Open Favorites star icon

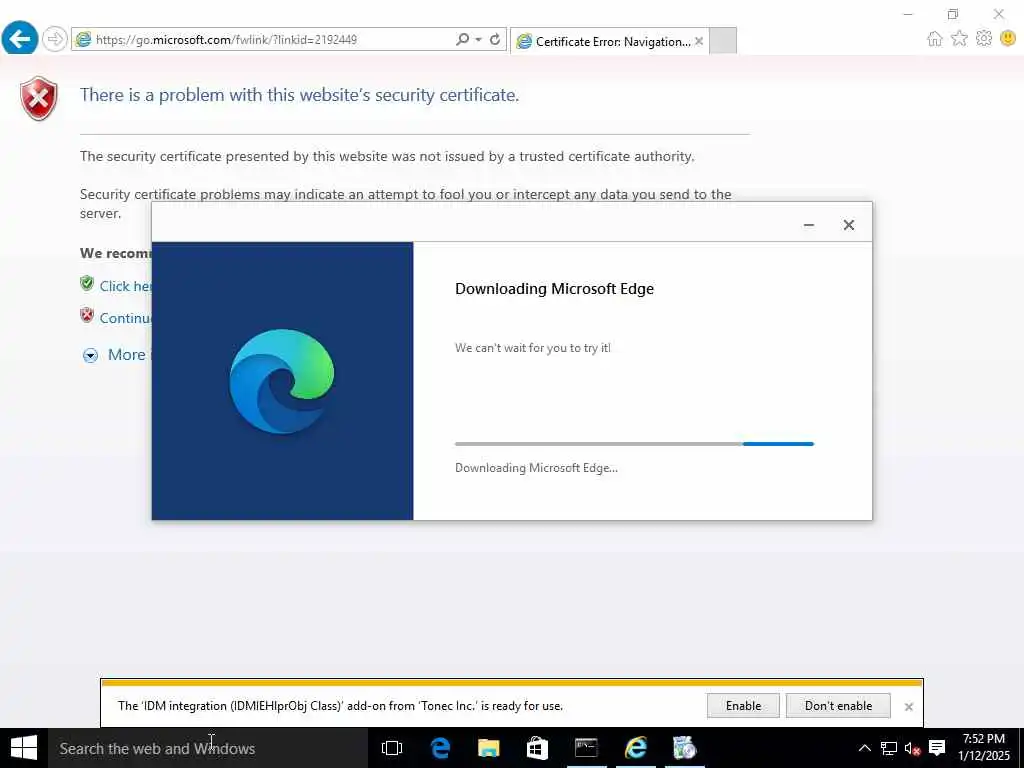coord(959,39)
